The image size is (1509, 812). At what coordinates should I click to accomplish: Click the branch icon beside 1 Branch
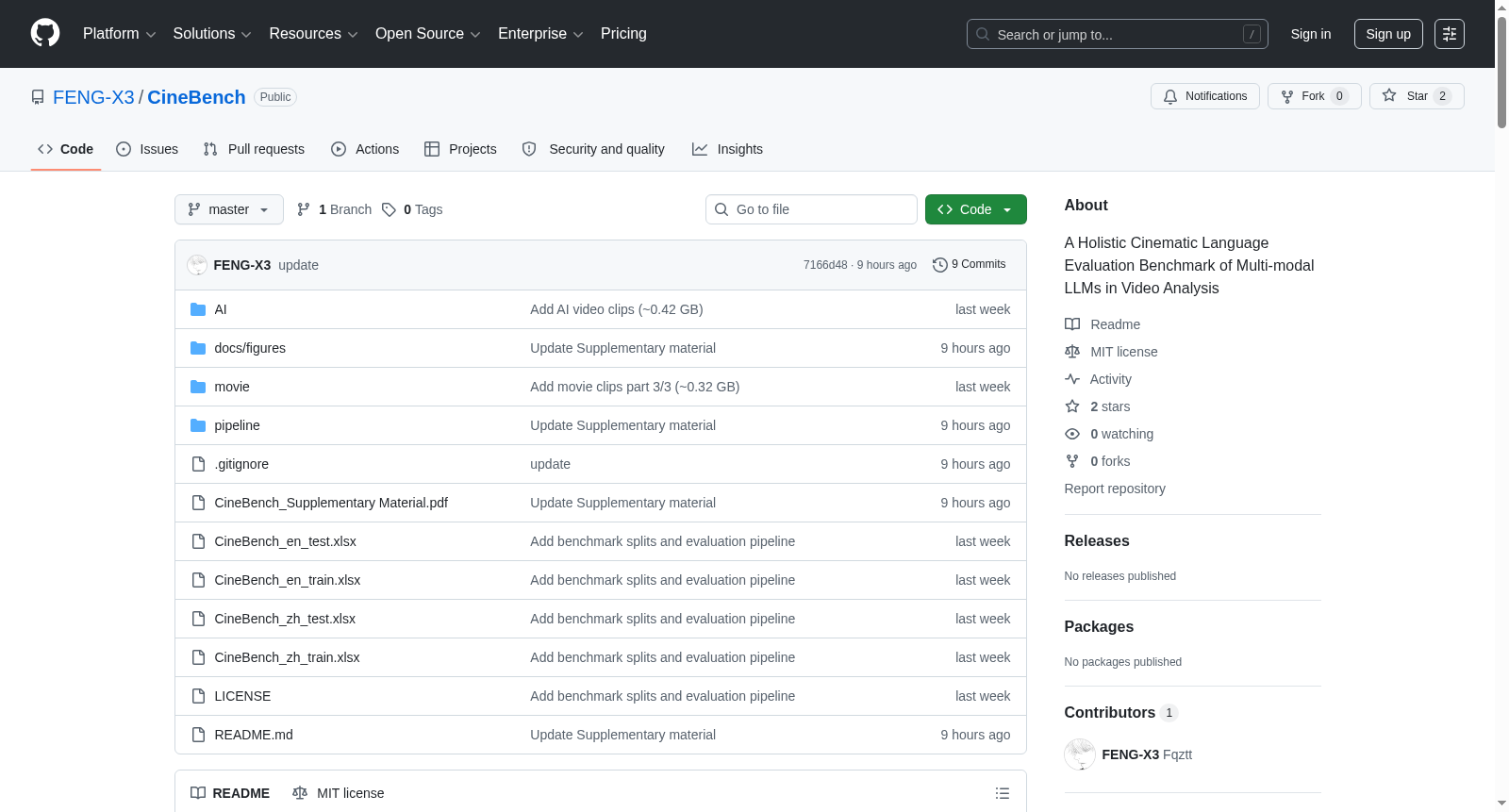[x=304, y=209]
